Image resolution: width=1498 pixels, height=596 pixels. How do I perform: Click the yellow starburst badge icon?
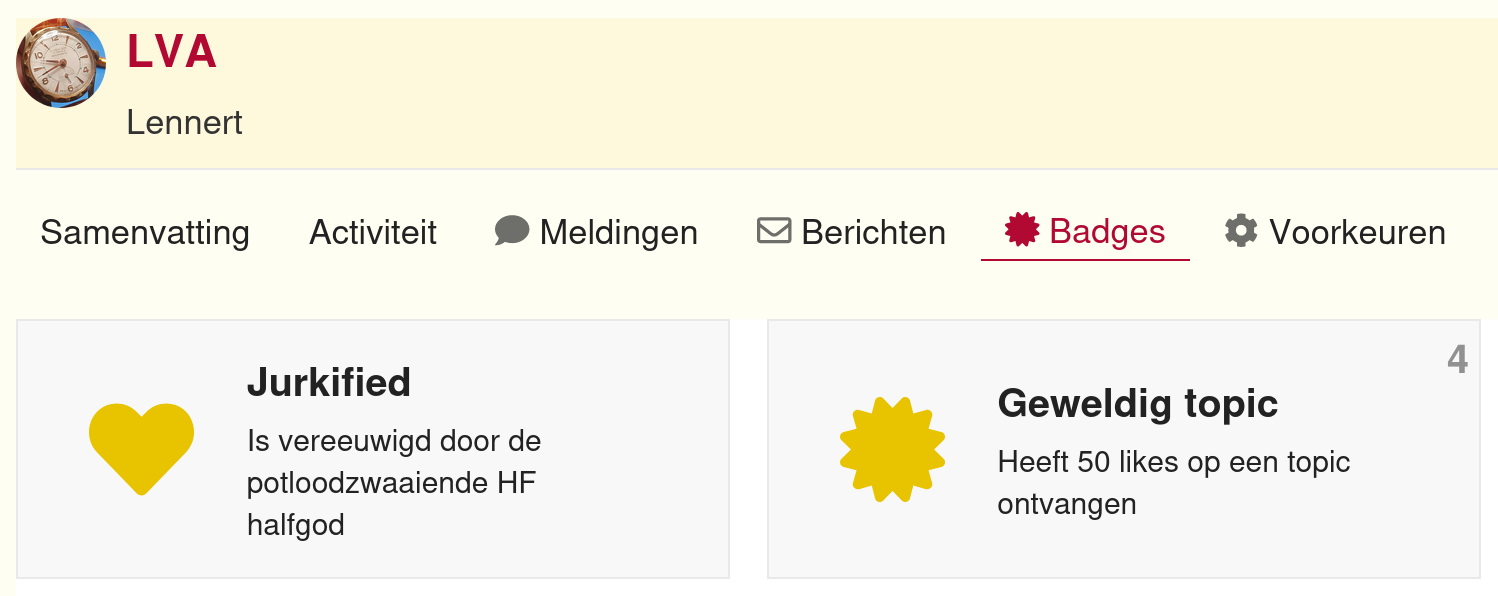pyautogui.click(x=892, y=449)
